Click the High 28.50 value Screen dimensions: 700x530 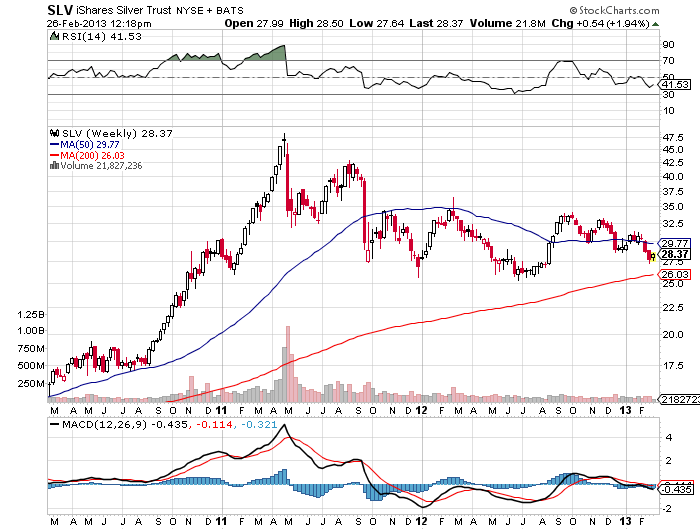(x=316, y=23)
